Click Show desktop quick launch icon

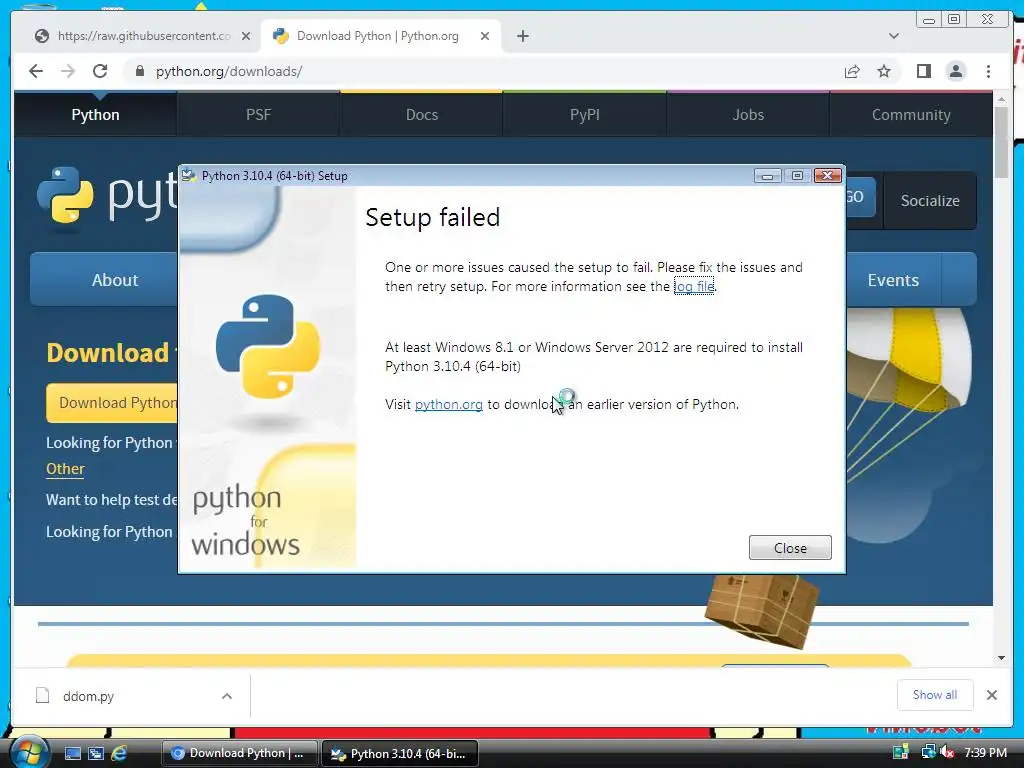pos(72,753)
